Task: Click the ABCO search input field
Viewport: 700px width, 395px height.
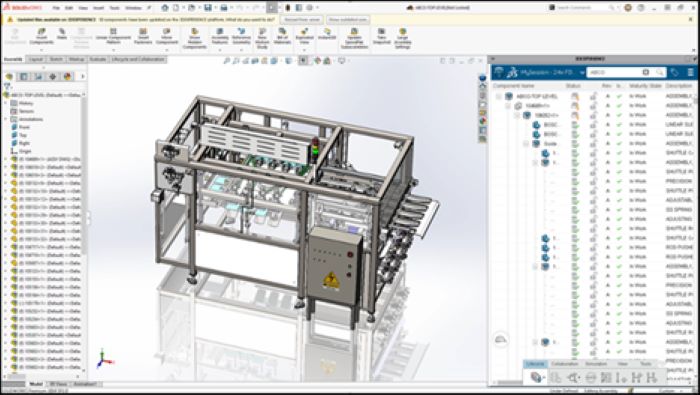Action: (615, 72)
